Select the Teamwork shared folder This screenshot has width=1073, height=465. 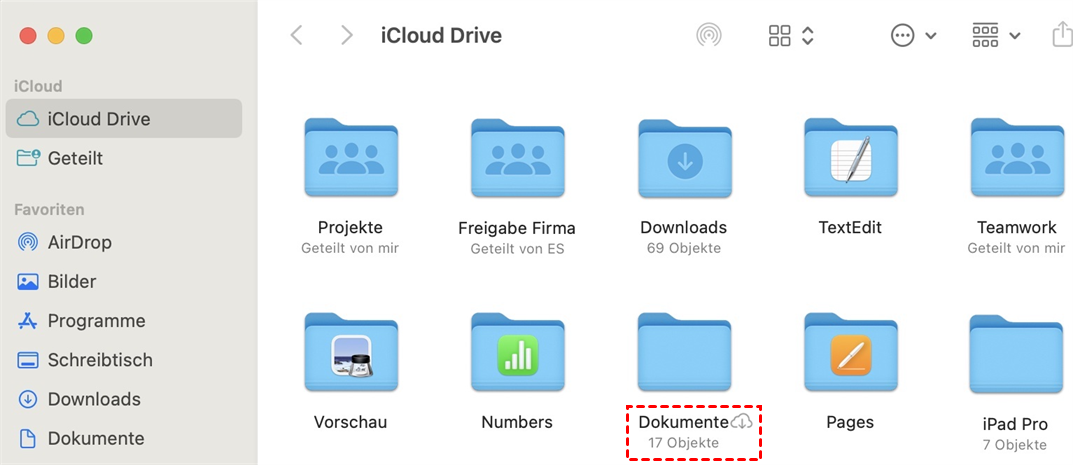pyautogui.click(x=1018, y=157)
